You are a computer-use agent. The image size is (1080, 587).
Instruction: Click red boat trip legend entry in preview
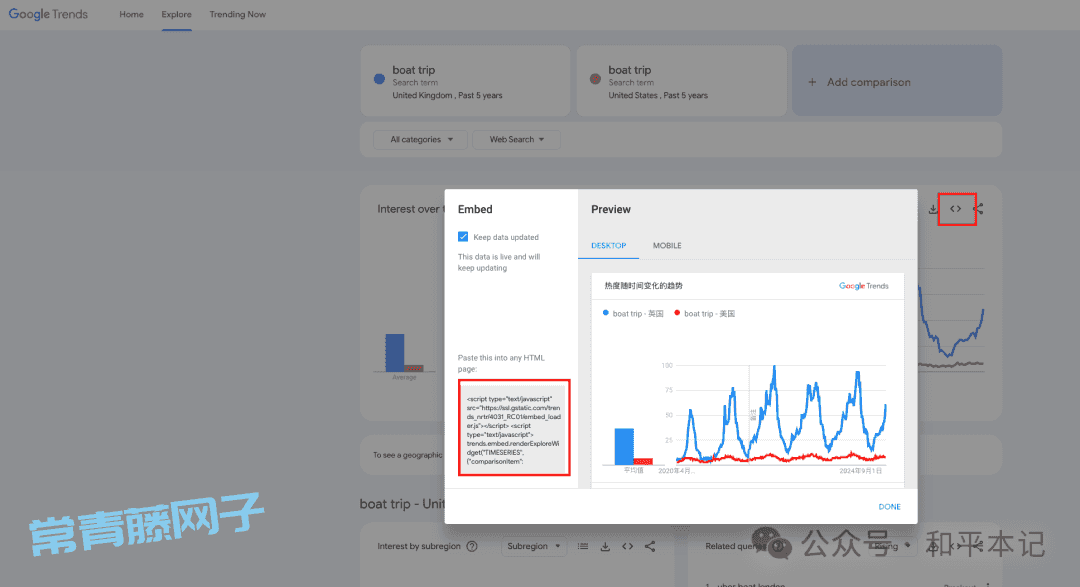pyautogui.click(x=705, y=313)
